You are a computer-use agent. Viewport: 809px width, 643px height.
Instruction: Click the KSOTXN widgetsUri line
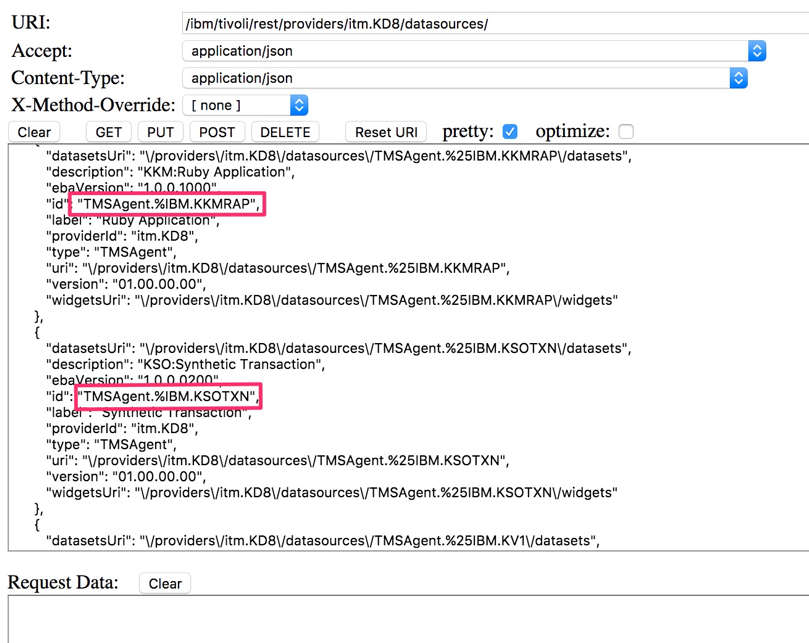pyautogui.click(x=332, y=492)
